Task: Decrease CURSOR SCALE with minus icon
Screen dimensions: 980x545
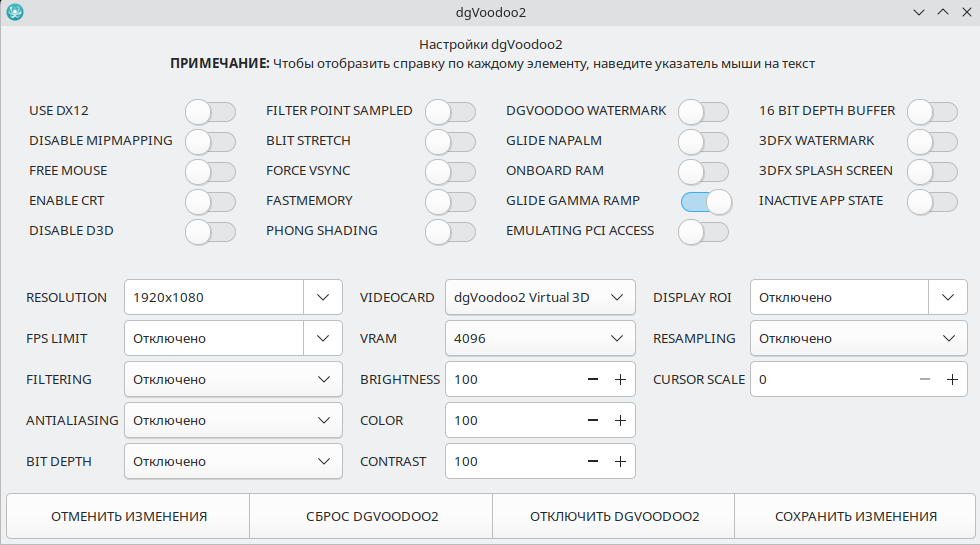Action: pos(925,379)
